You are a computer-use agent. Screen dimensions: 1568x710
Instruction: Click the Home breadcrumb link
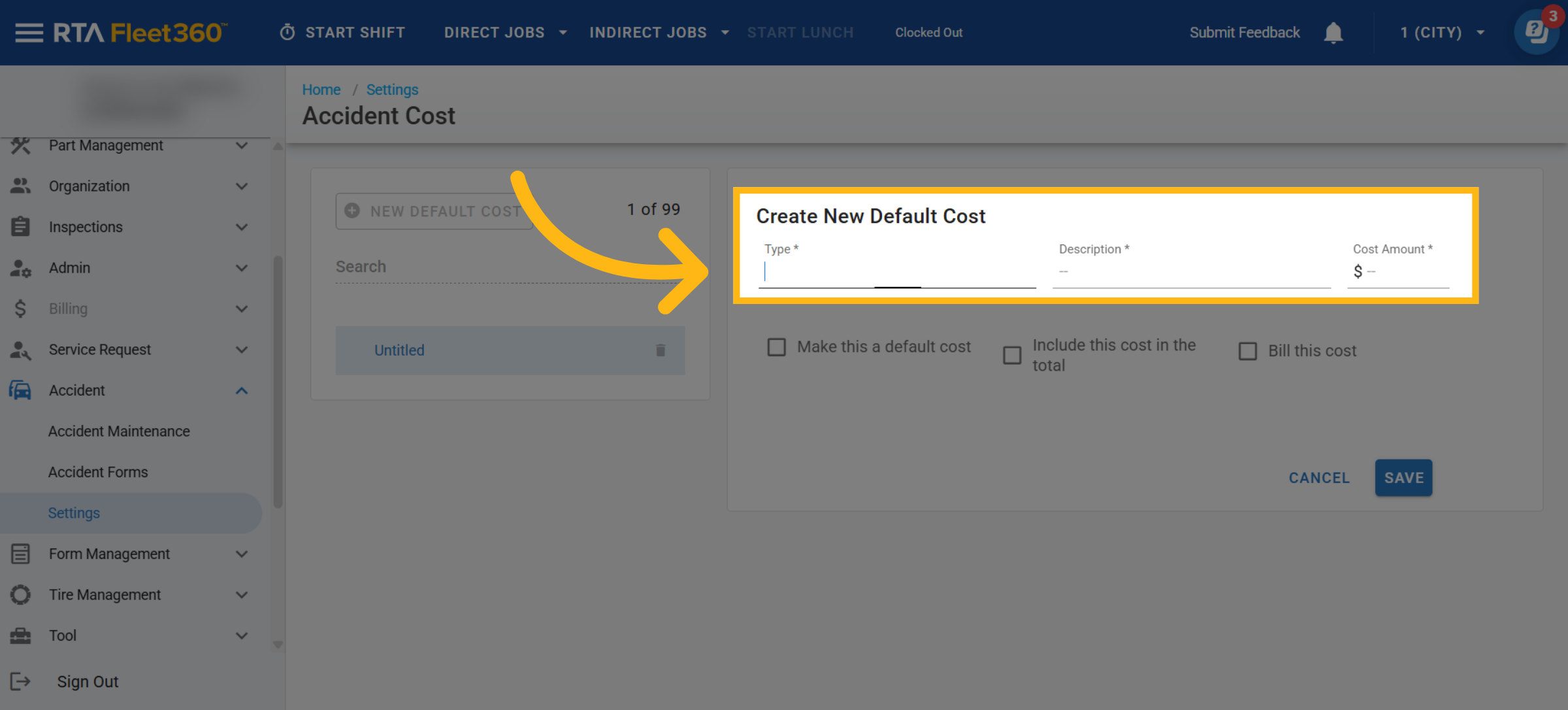321,90
